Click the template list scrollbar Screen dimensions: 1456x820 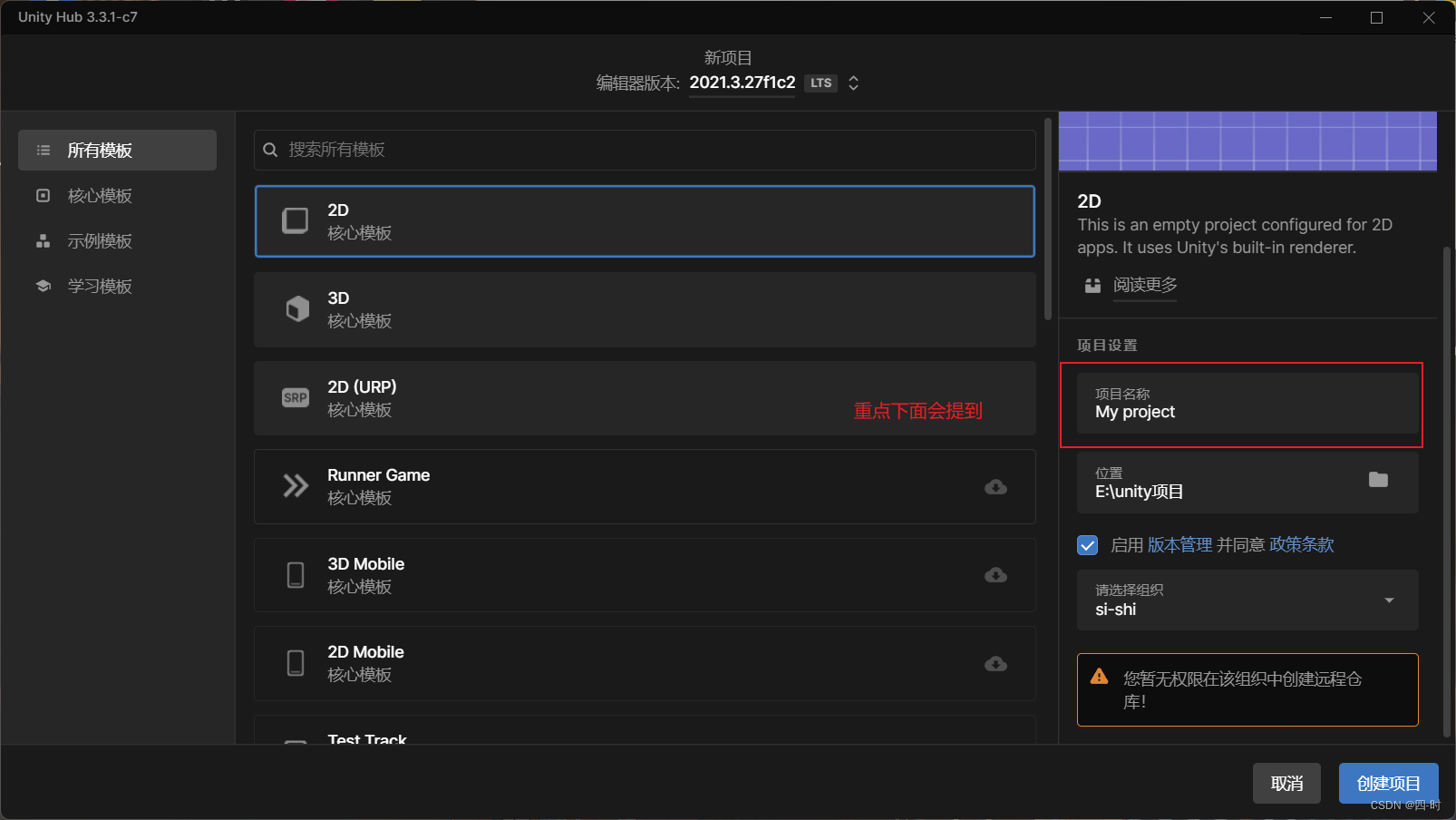1048,219
